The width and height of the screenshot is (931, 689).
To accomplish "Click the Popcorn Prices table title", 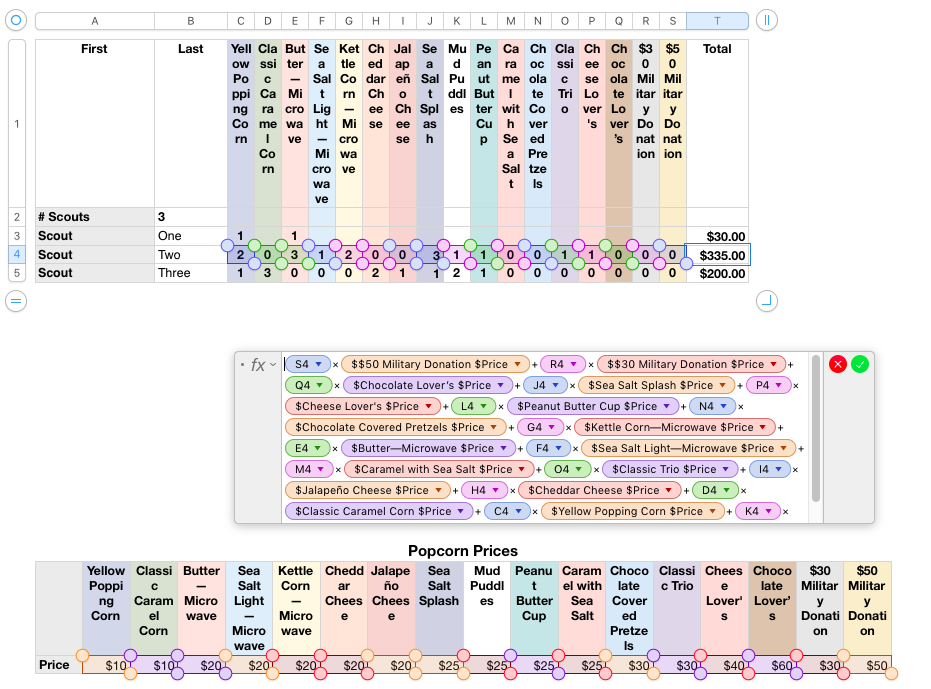I will 463,551.
